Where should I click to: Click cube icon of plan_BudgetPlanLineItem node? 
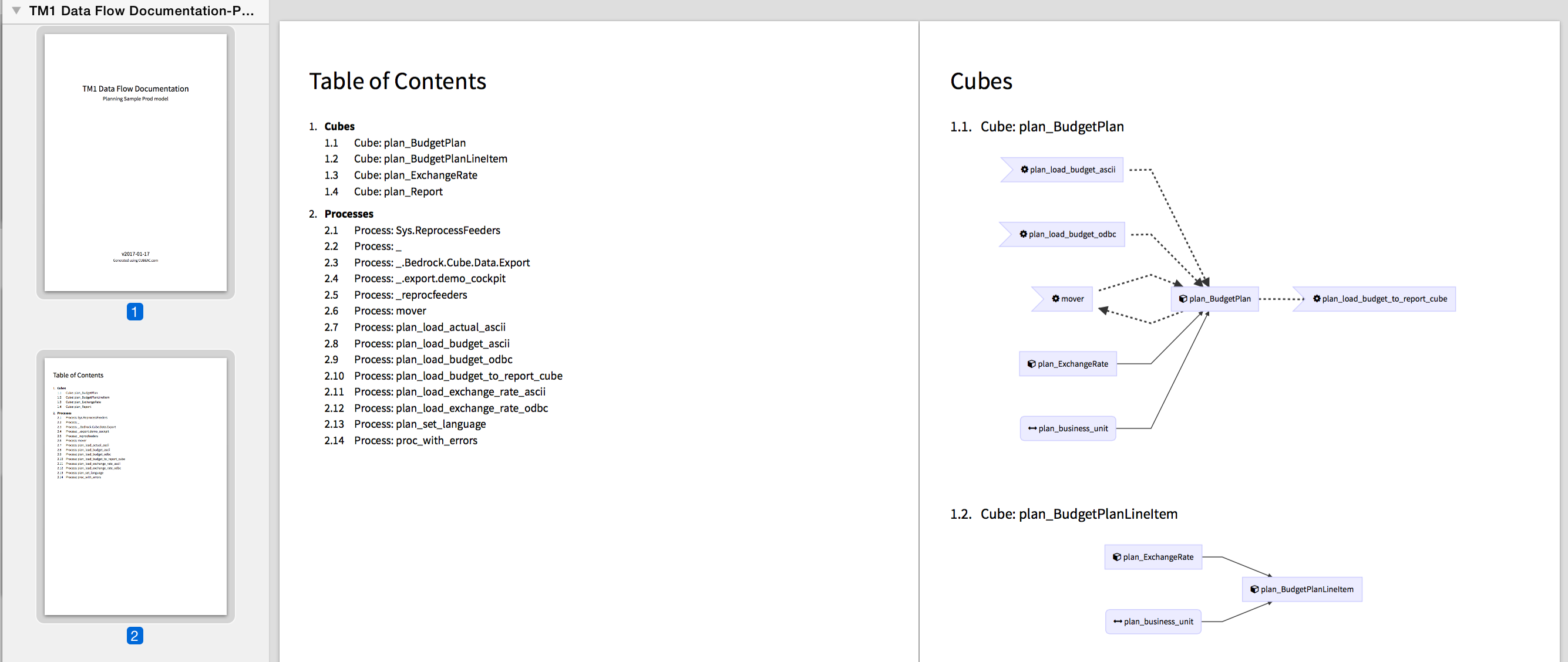pos(1254,589)
